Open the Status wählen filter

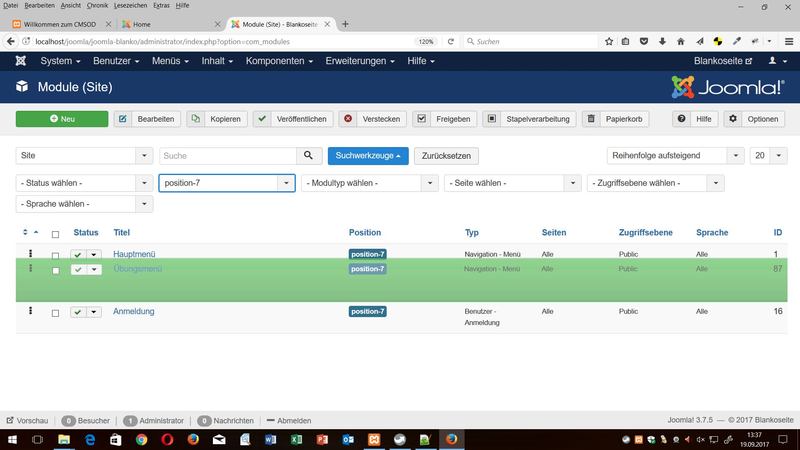(x=84, y=183)
